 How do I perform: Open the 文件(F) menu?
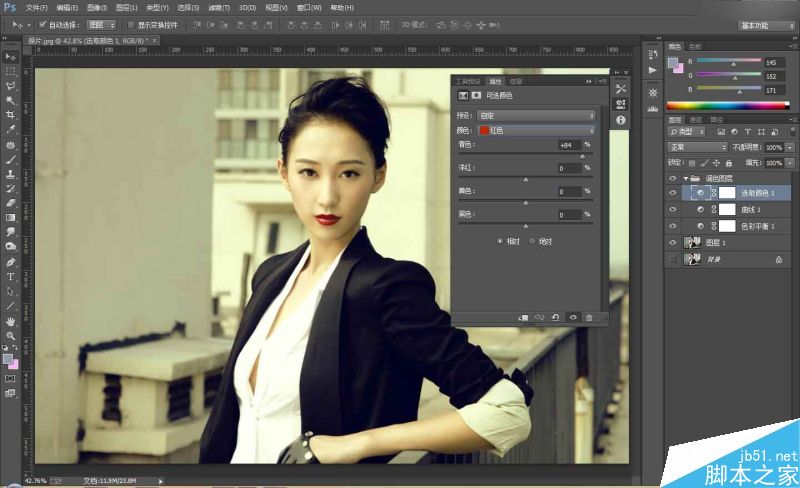(x=36, y=8)
